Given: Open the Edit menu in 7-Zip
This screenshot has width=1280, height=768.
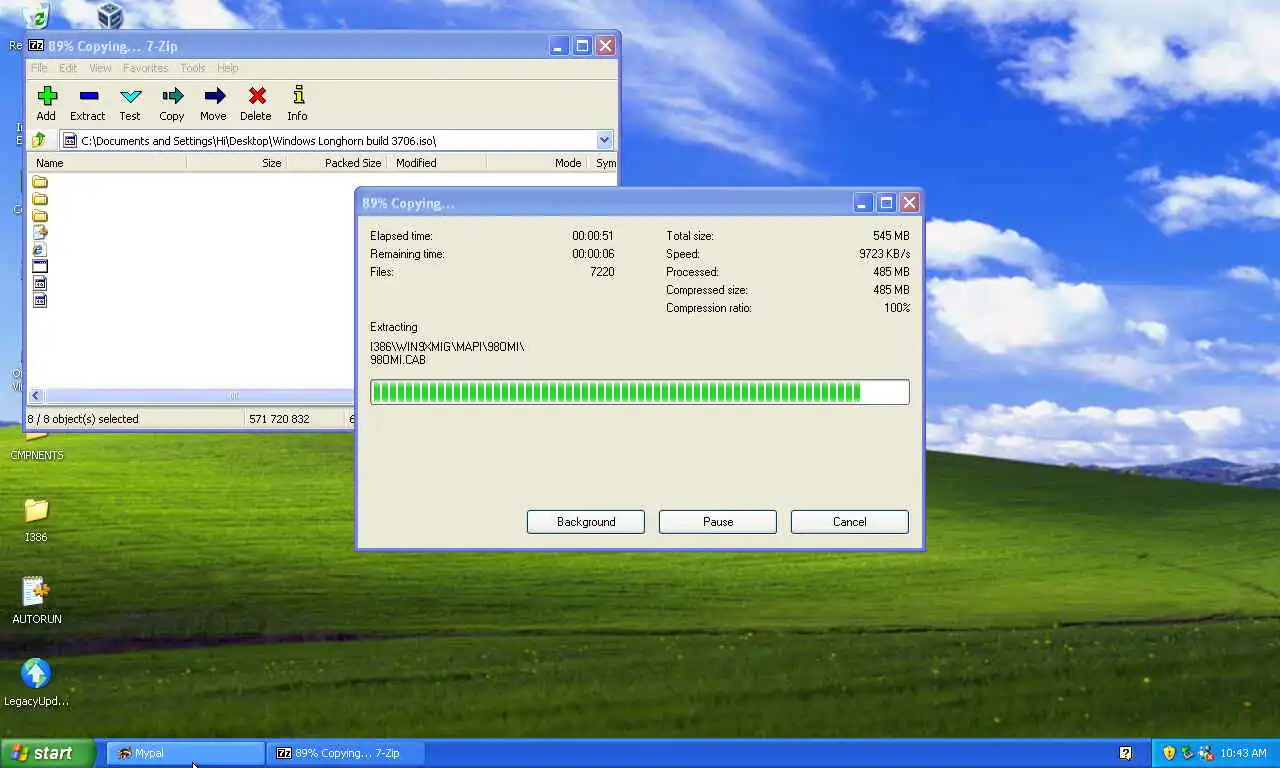Looking at the screenshot, I should coord(68,68).
